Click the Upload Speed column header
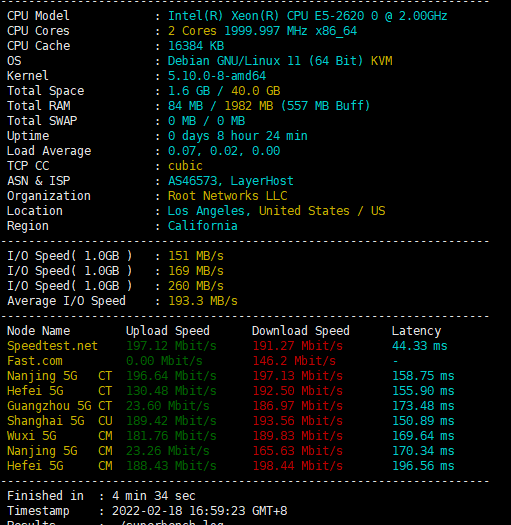The width and height of the screenshot is (511, 525). (168, 331)
